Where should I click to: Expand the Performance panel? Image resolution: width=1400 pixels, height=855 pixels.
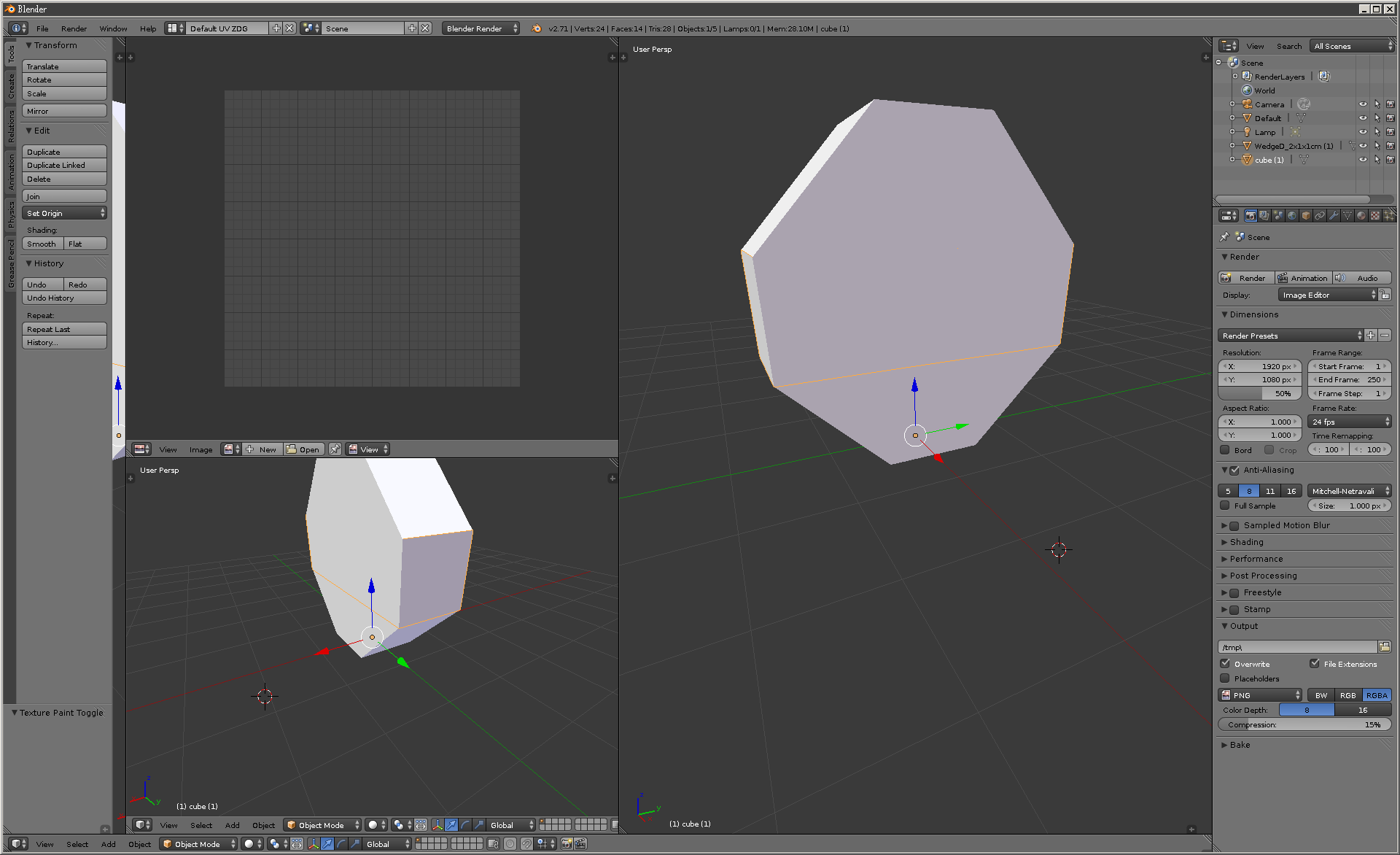tap(1256, 559)
